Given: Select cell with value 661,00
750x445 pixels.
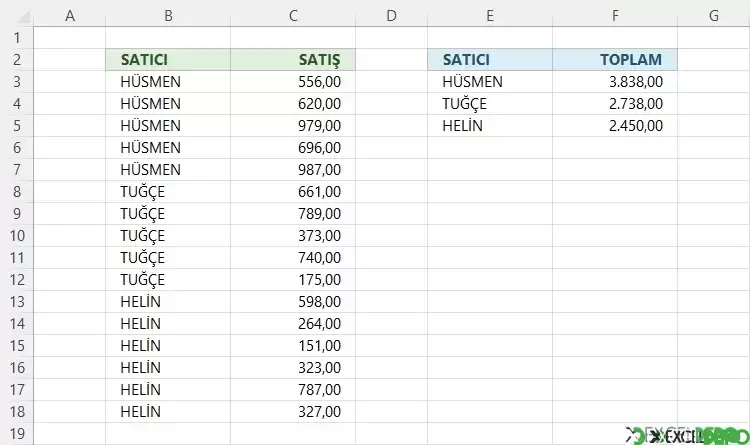Looking at the screenshot, I should pos(293,192).
